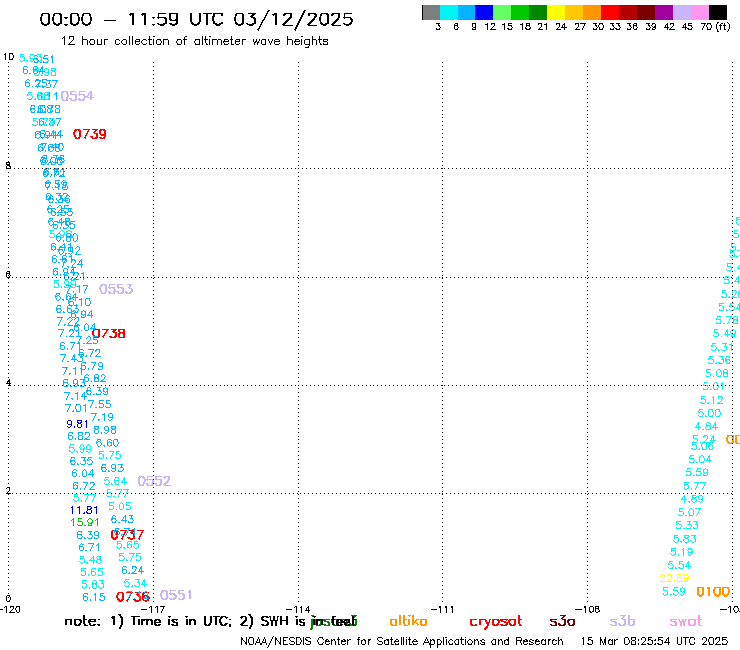The image size is (740, 650).
Task: Click the lavender s3b time label 0551
Action: point(176,595)
